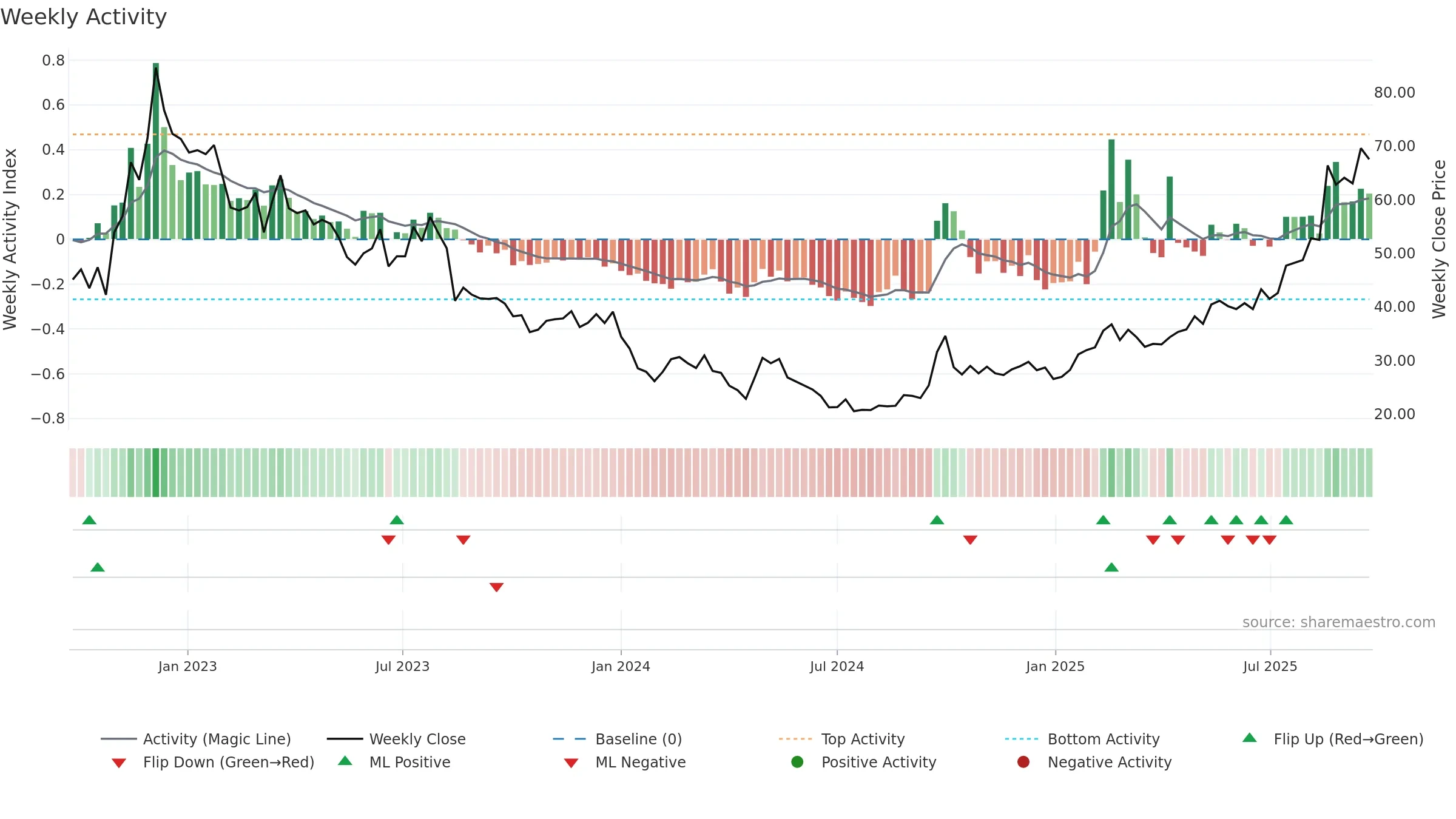Click the −0.6 left-axis tick label

coord(48,374)
